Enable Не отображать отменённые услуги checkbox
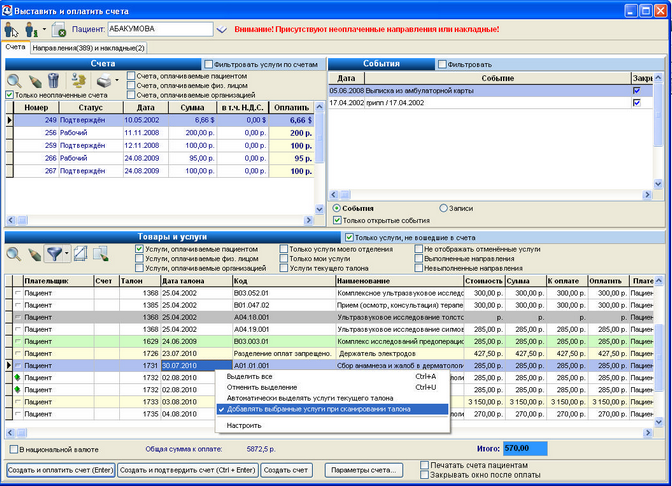This screenshot has width=672, height=486. tap(419, 249)
